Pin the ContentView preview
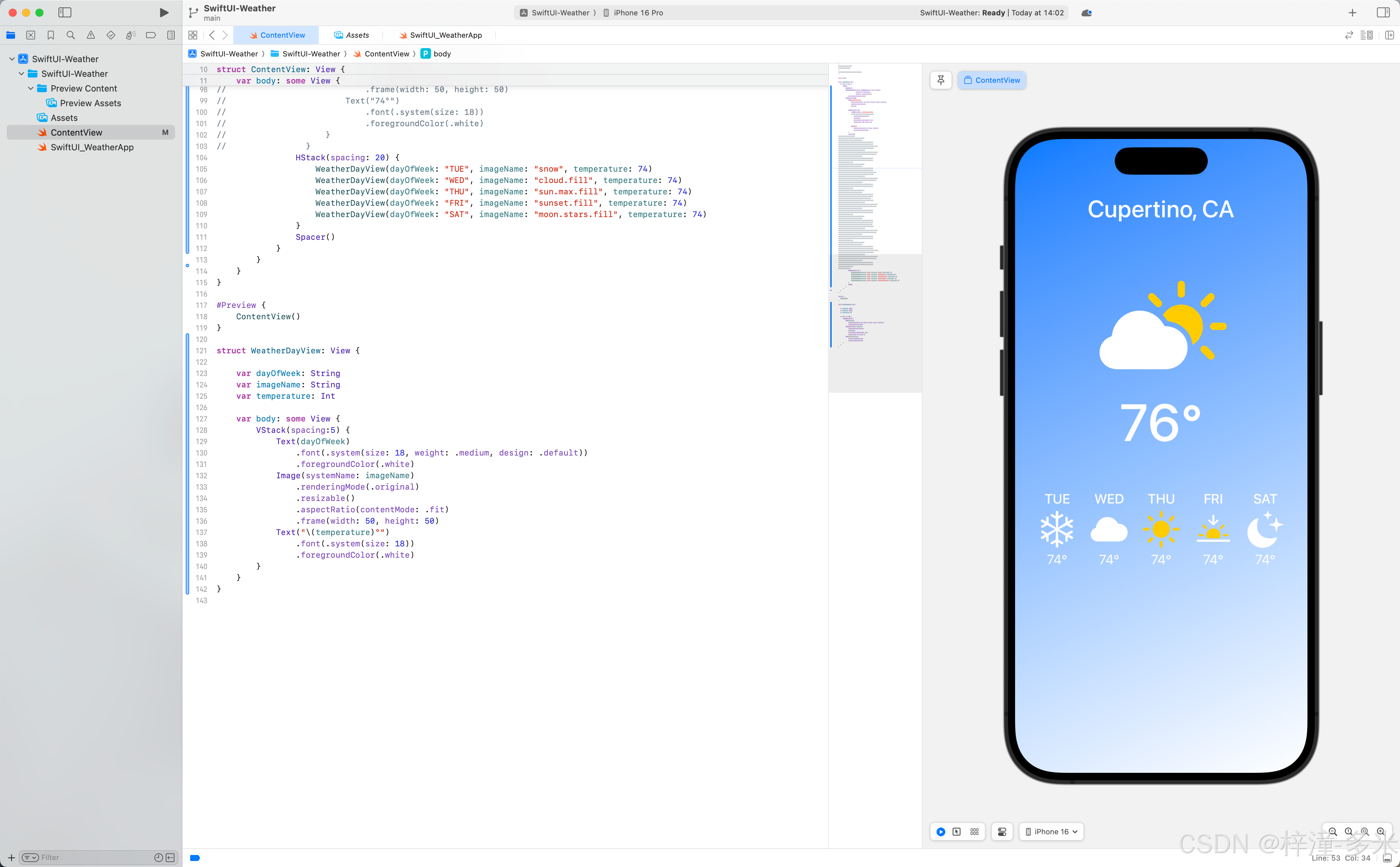 click(941, 80)
